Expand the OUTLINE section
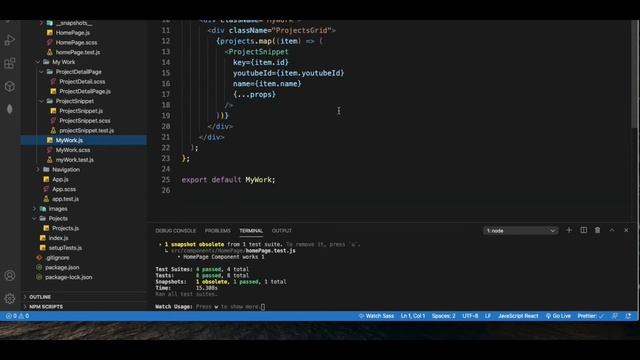Screen dimensions: 640x360 point(40,297)
